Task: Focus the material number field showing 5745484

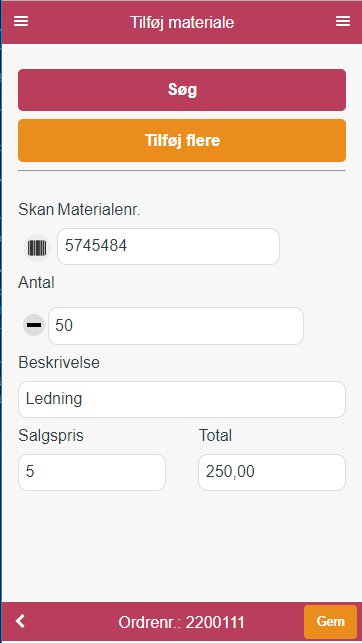Action: 168,246
